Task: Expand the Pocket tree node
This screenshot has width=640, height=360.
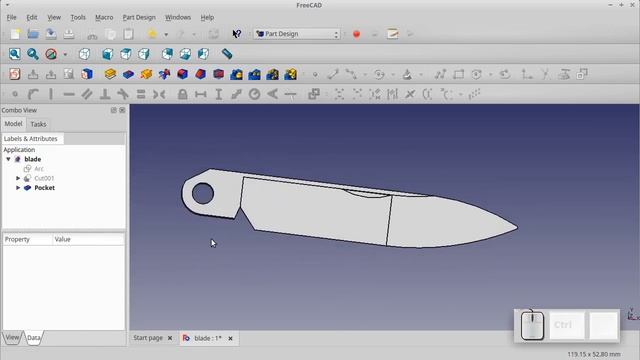Action: [18, 188]
